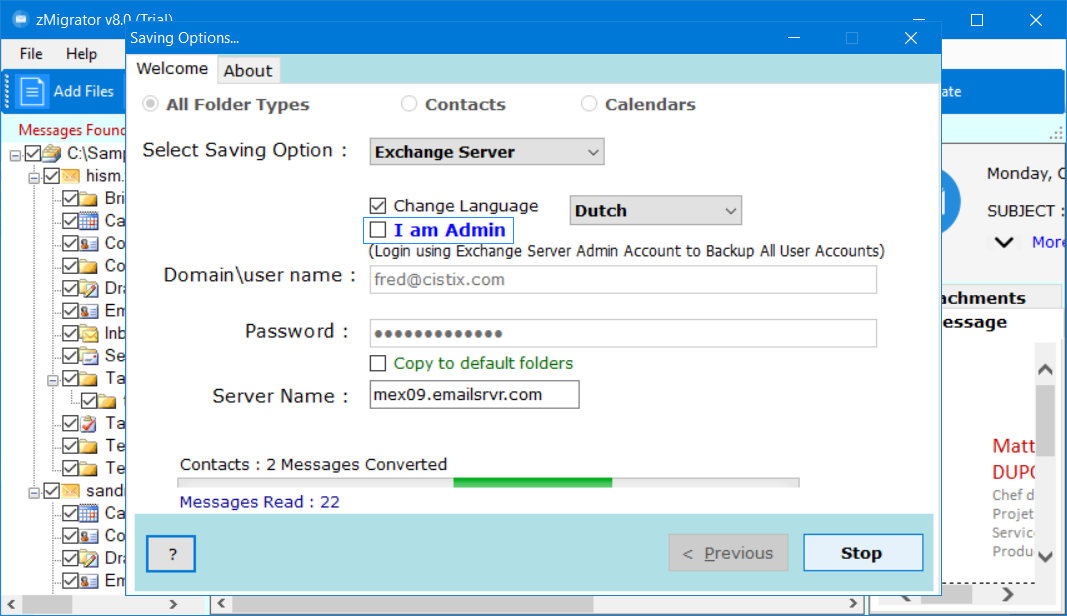Image resolution: width=1067 pixels, height=616 pixels.
Task: Switch to the About tab
Action: [248, 71]
